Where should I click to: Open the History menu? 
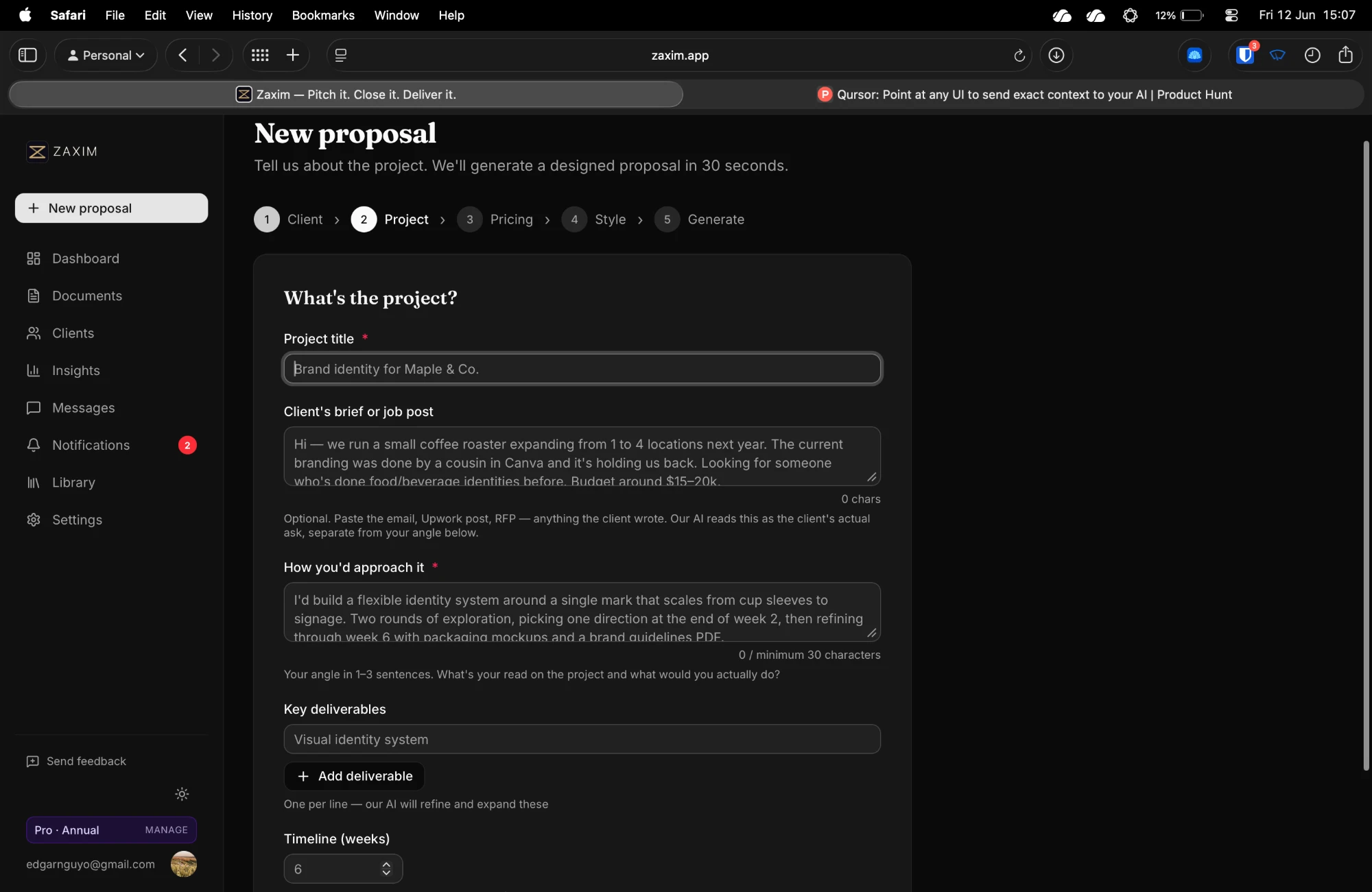pyautogui.click(x=252, y=15)
